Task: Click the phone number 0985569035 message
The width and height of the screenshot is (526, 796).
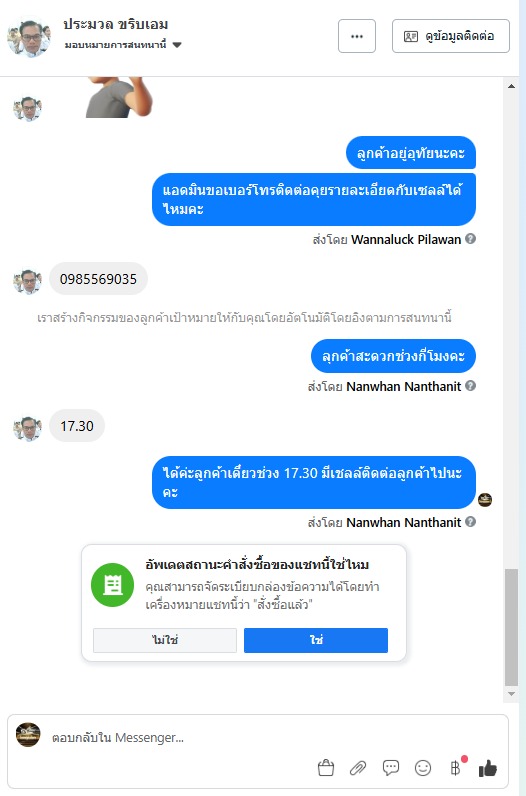Action: [98, 279]
